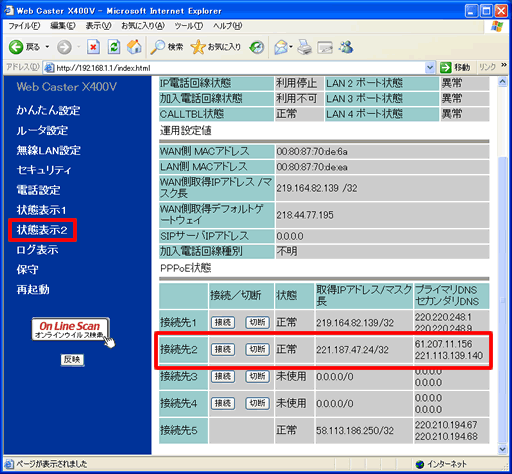Open Favorites with the star icon
512x474 pixels.
[216, 47]
